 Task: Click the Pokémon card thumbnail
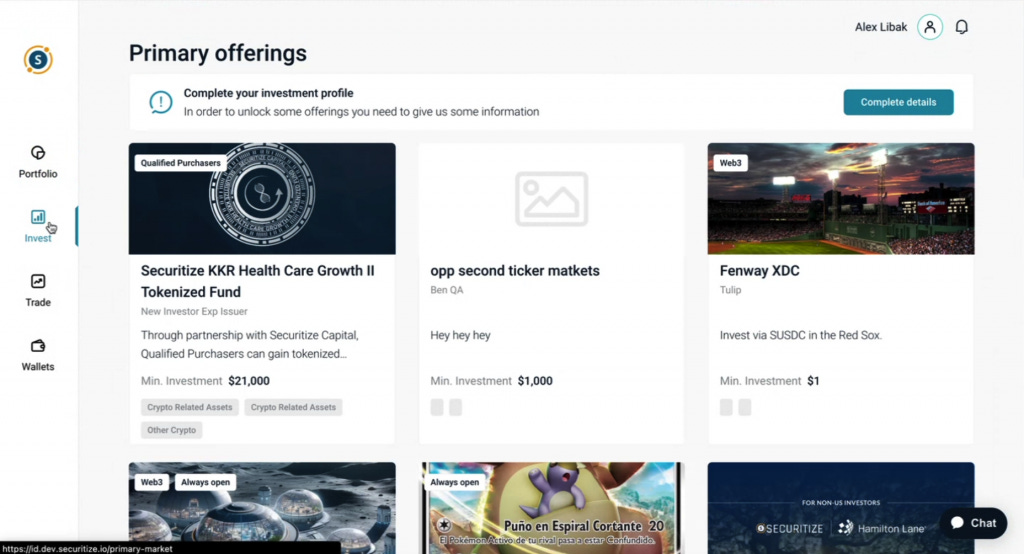click(551, 508)
